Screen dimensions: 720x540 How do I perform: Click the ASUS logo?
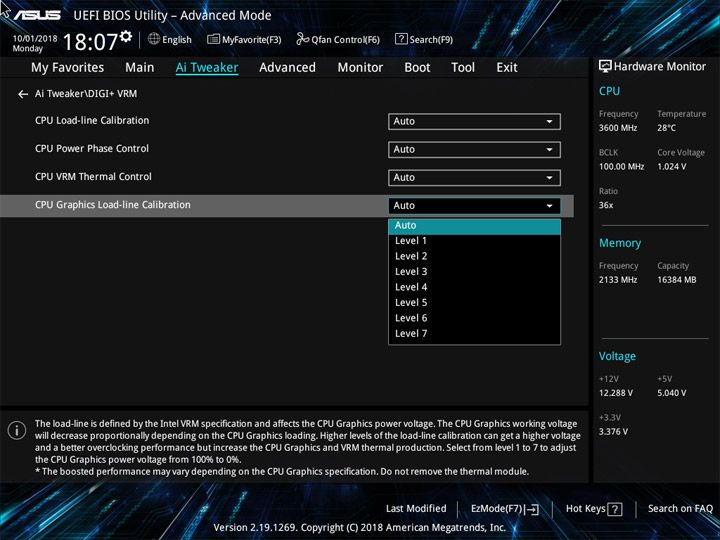[x=37, y=15]
